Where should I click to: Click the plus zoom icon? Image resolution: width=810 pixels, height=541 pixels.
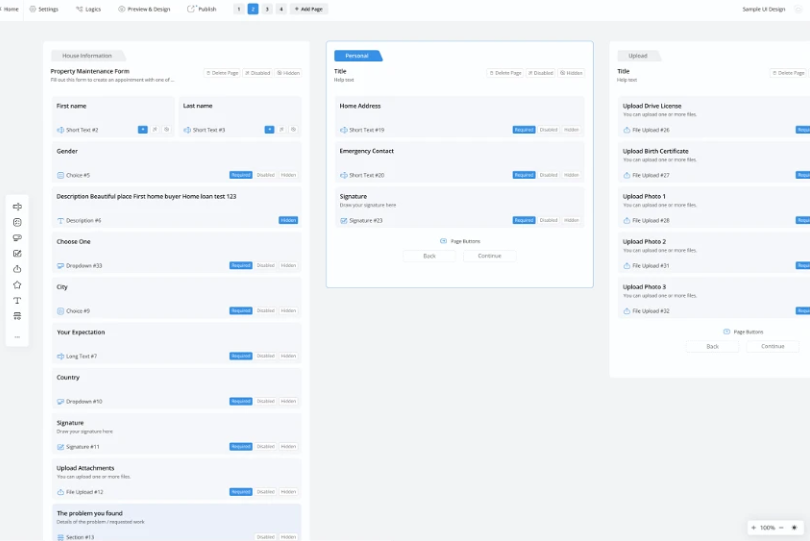(x=754, y=528)
